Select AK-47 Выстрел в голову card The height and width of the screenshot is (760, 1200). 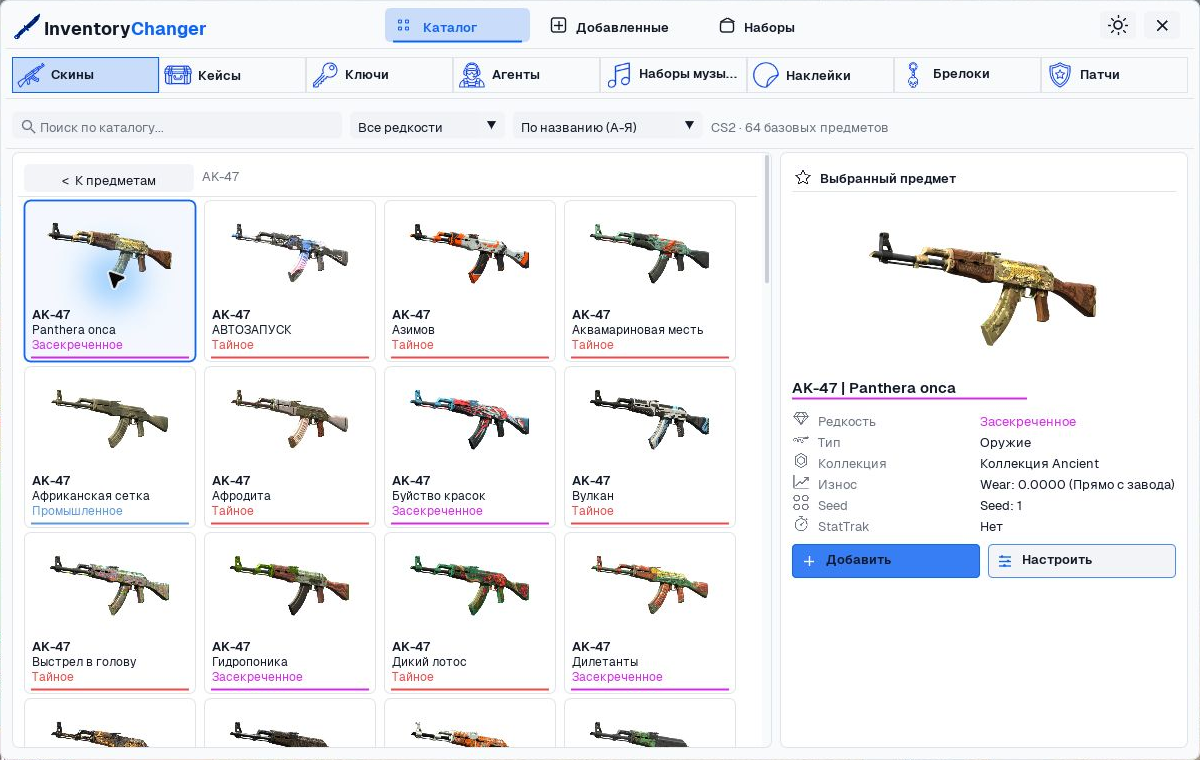[x=110, y=613]
